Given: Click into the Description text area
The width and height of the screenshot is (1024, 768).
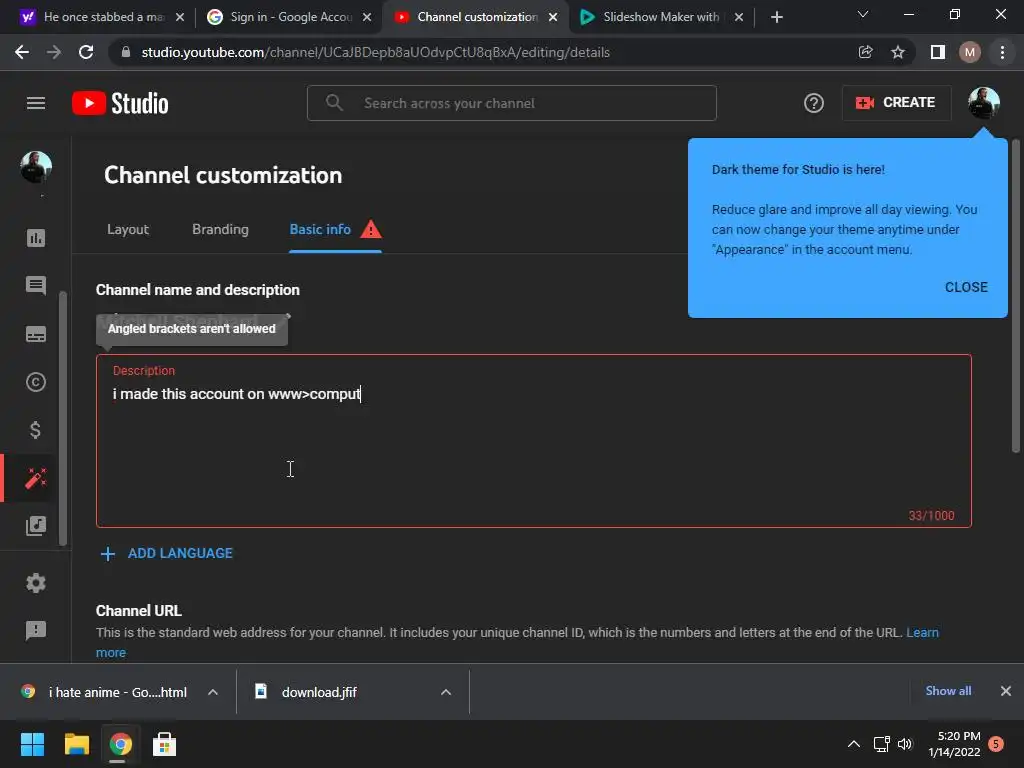Looking at the screenshot, I should coord(534,441).
